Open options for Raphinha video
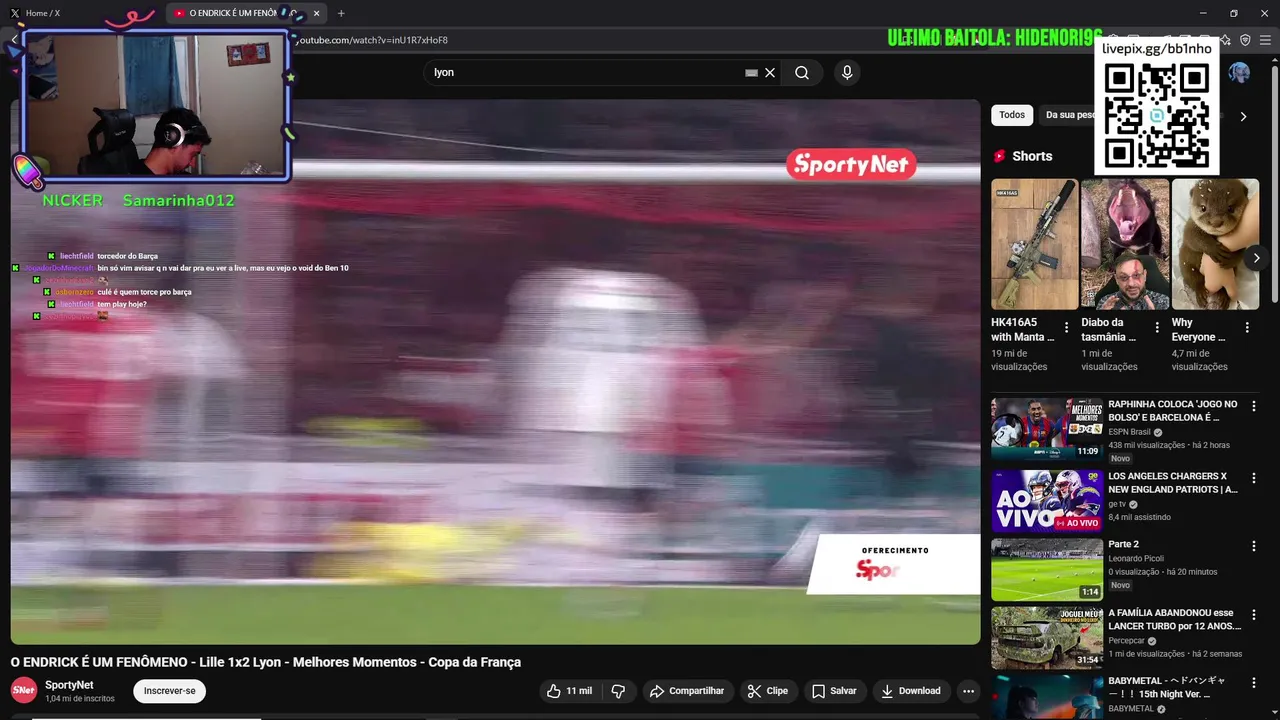Viewport: 1280px width, 720px height. point(1253,406)
